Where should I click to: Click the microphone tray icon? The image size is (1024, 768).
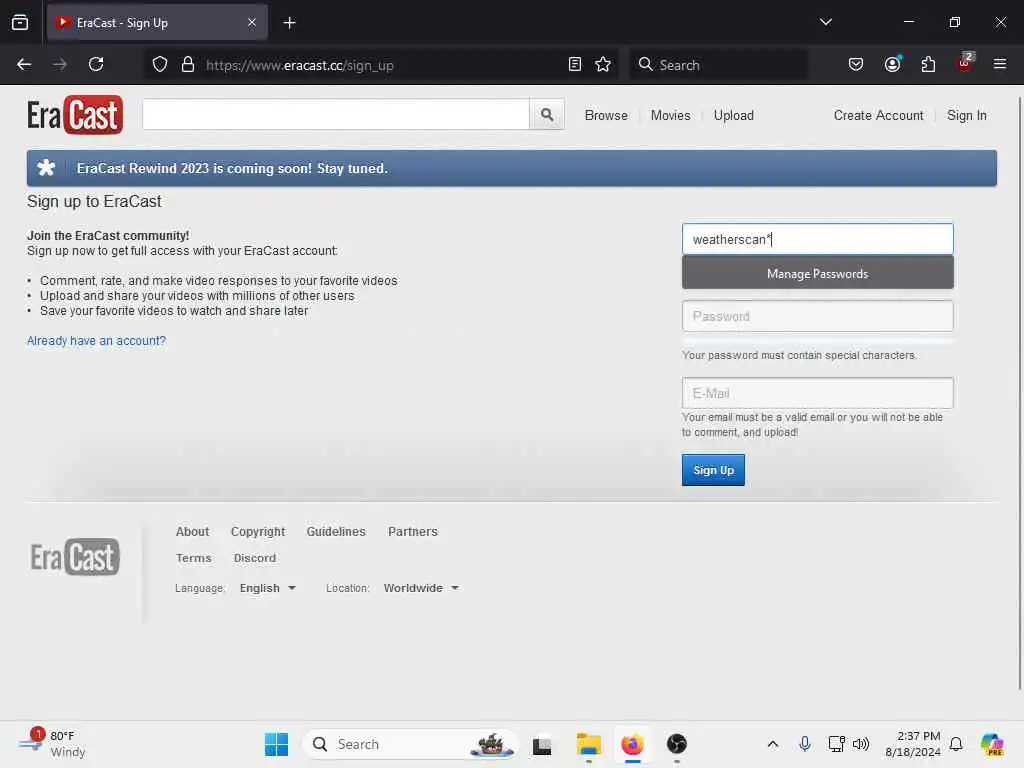point(805,744)
